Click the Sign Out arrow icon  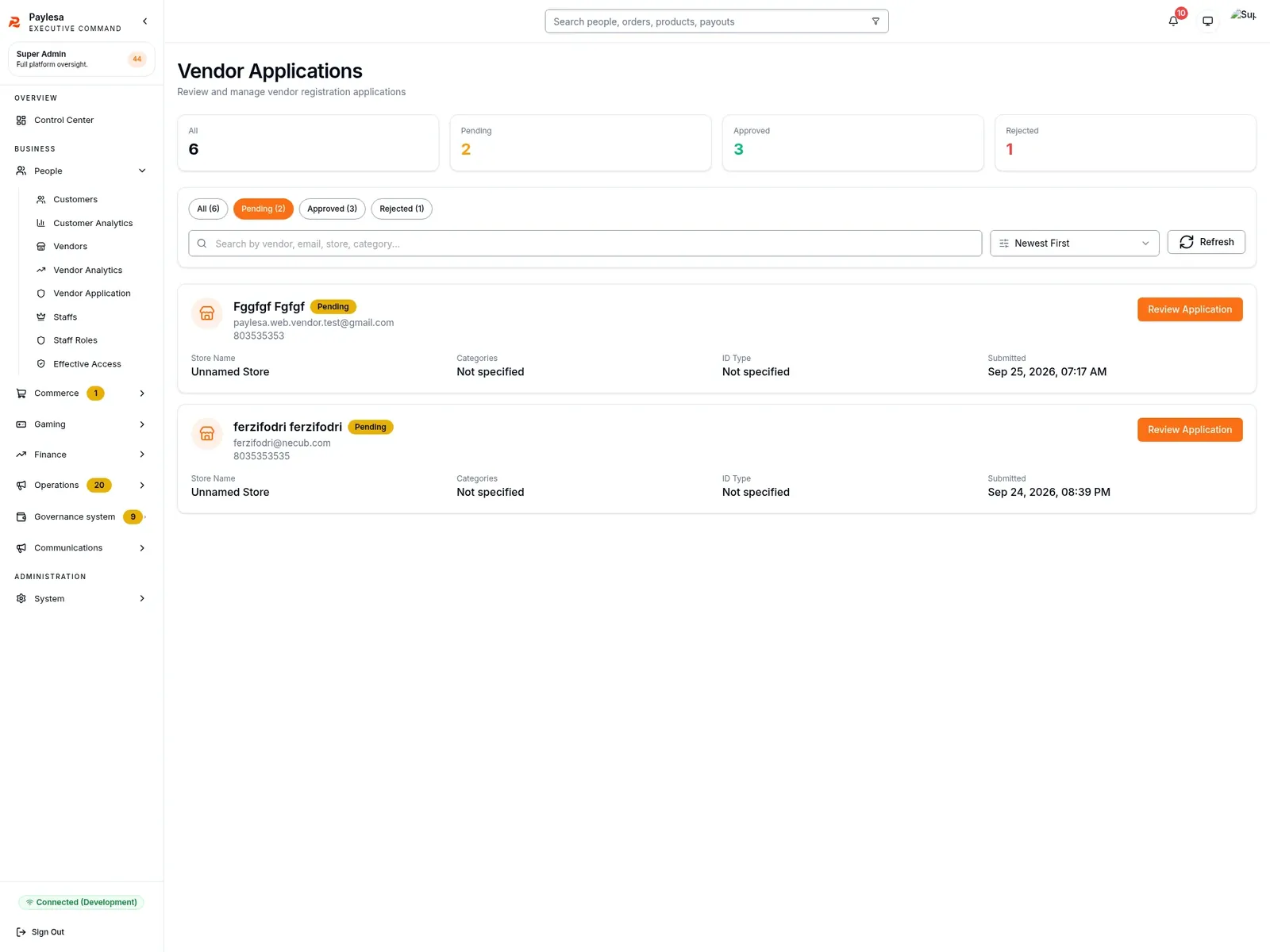21,932
